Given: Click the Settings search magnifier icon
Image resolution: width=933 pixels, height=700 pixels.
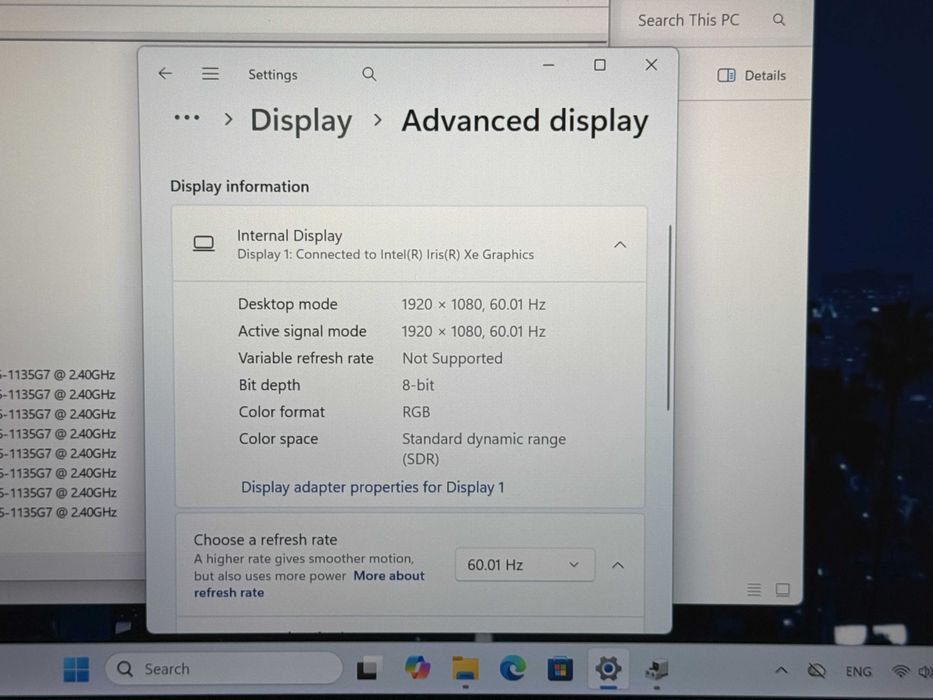Looking at the screenshot, I should coord(369,74).
